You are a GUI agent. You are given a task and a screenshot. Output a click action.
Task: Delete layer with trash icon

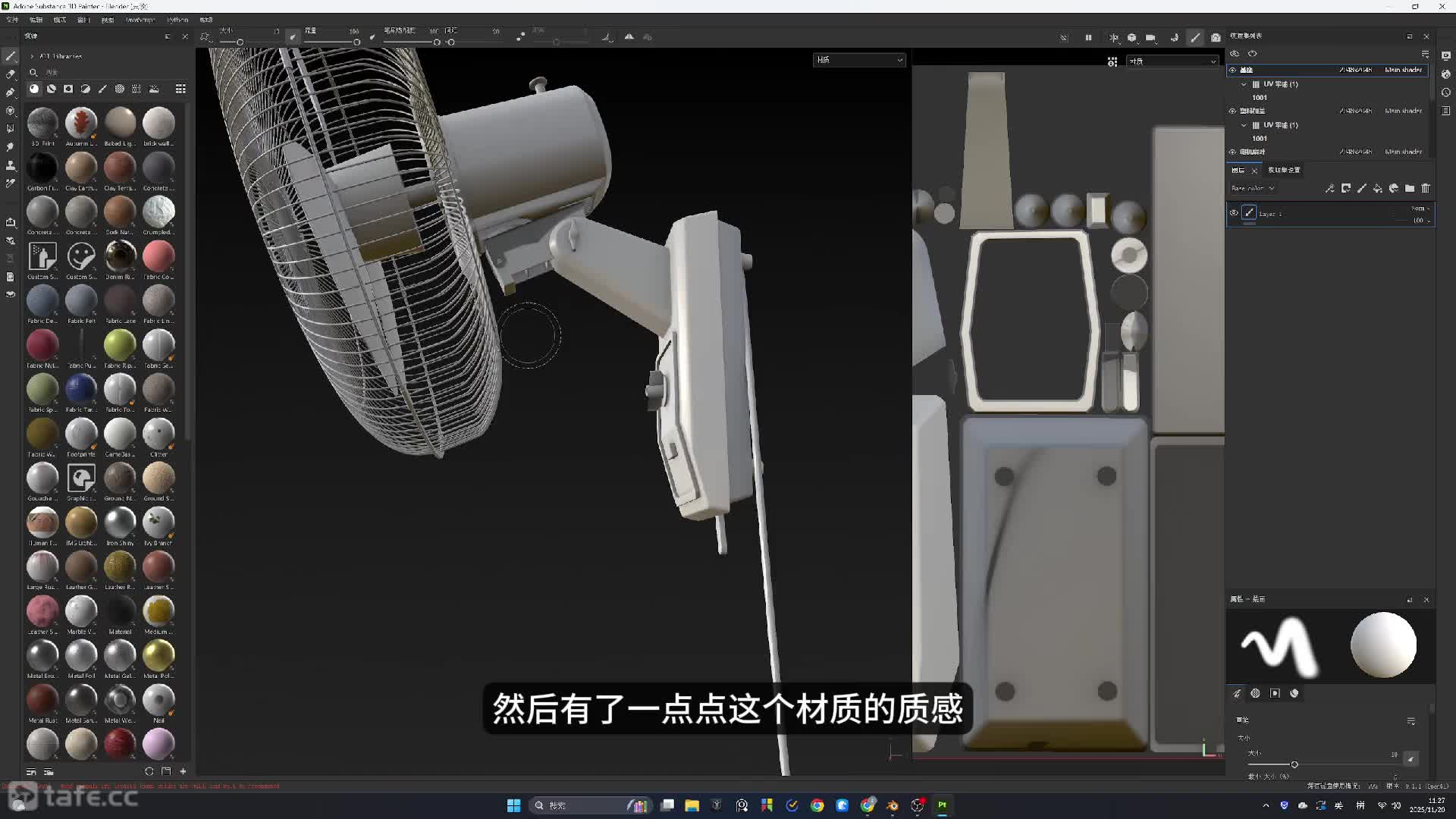1426,188
